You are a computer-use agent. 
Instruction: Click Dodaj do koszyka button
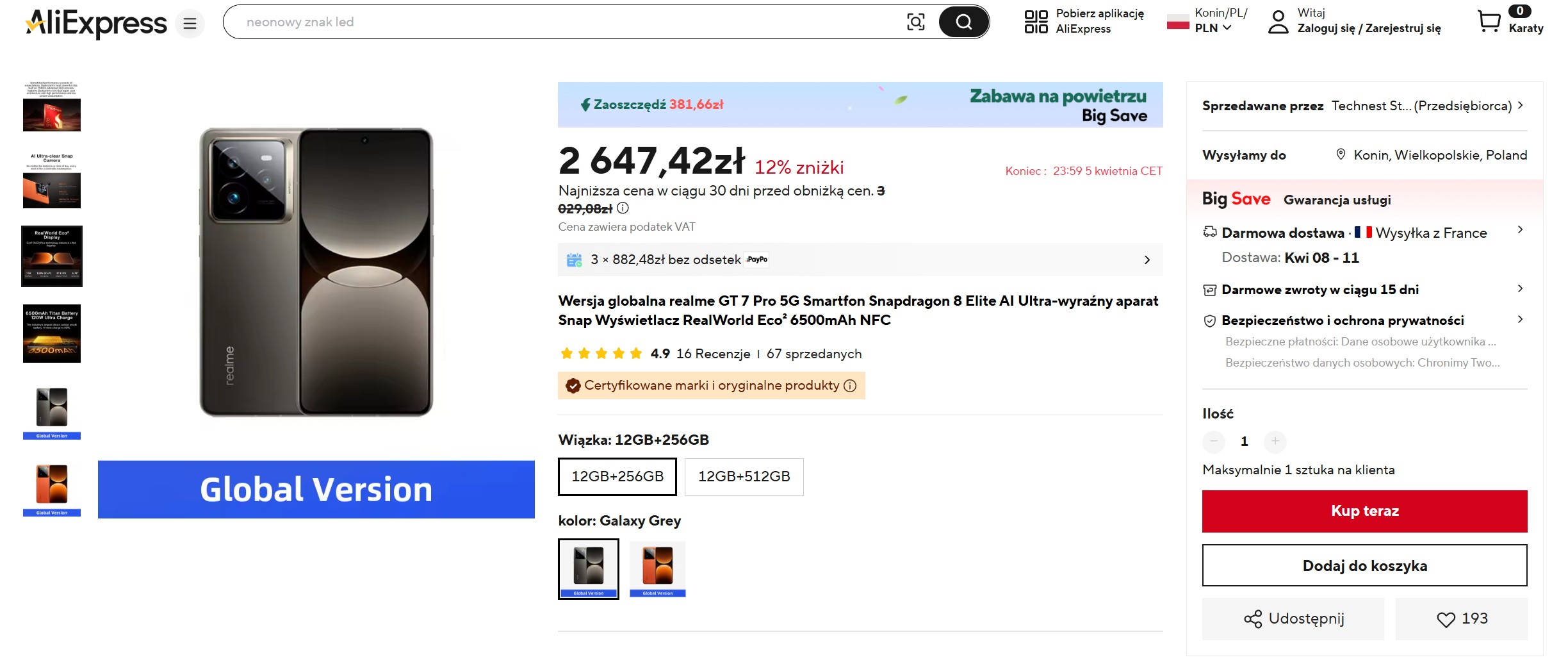coord(1364,566)
